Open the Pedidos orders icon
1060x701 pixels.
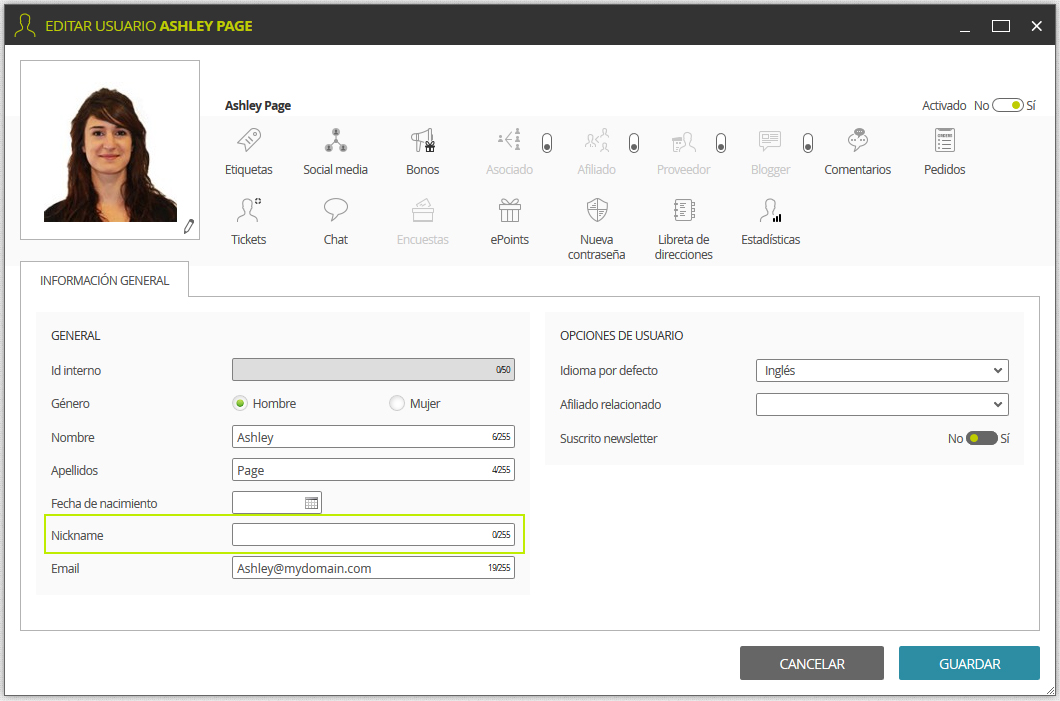click(944, 141)
